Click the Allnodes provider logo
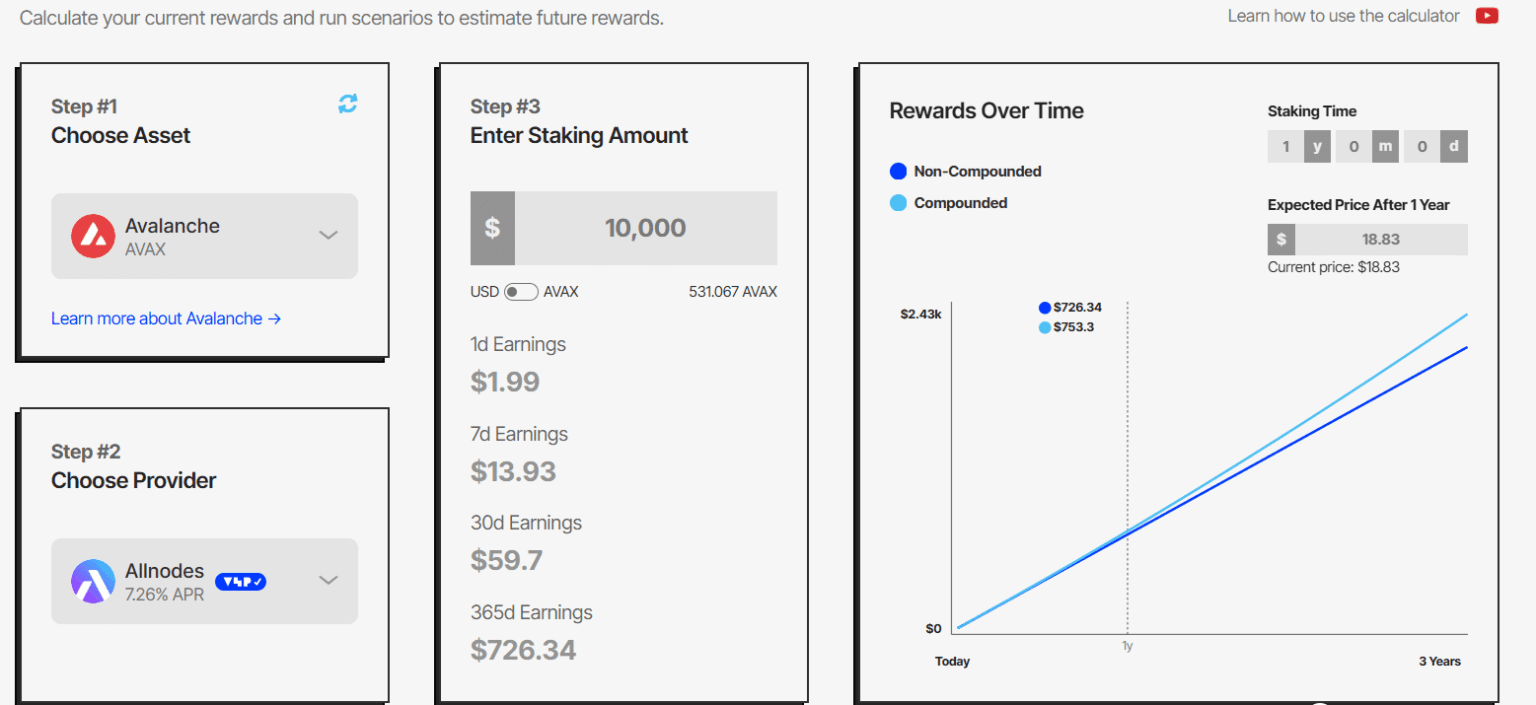Viewport: 1536px width, 705px height. 93,581
